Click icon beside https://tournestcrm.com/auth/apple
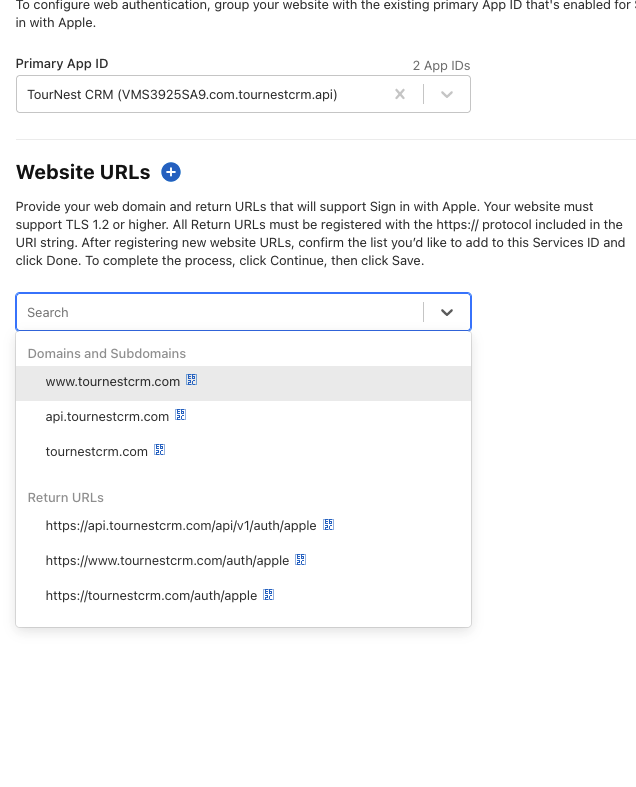Viewport: 636px width, 787px height. coord(268,595)
